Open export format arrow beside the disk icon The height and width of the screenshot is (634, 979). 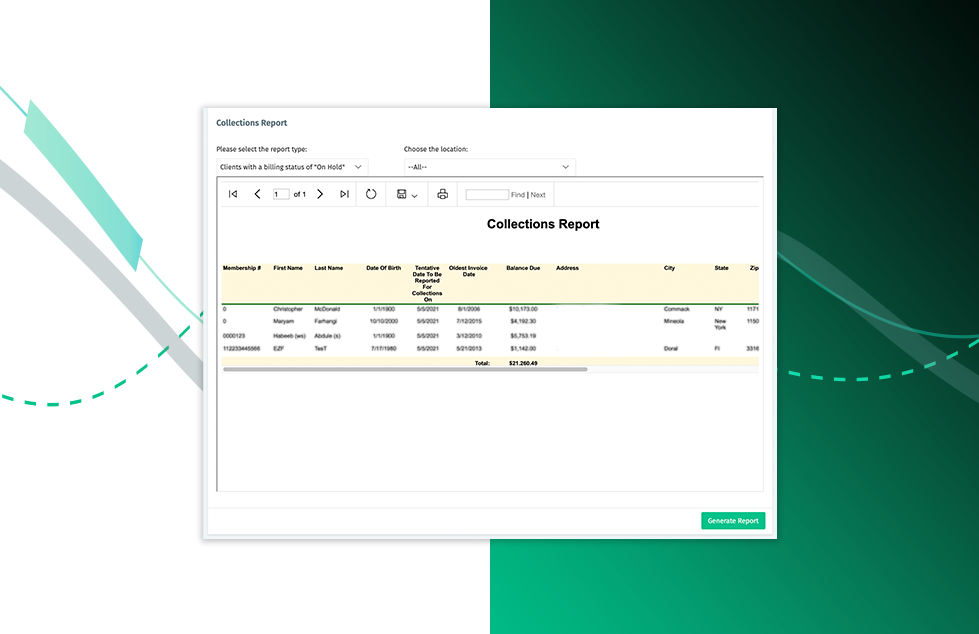coord(414,196)
